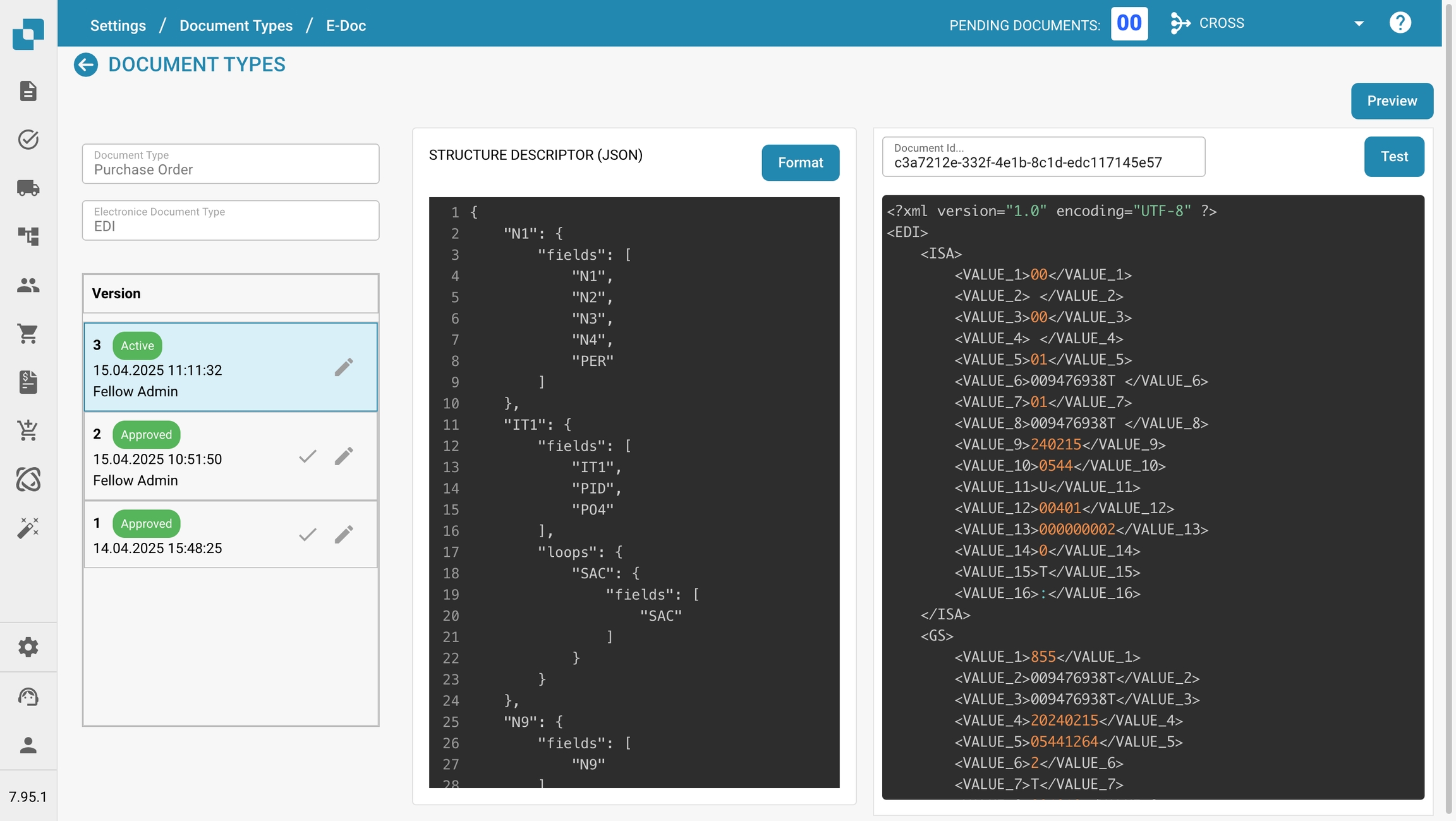Activate version 2 with checkmark icon
Viewport: 1456px width, 821px height.
(308, 456)
